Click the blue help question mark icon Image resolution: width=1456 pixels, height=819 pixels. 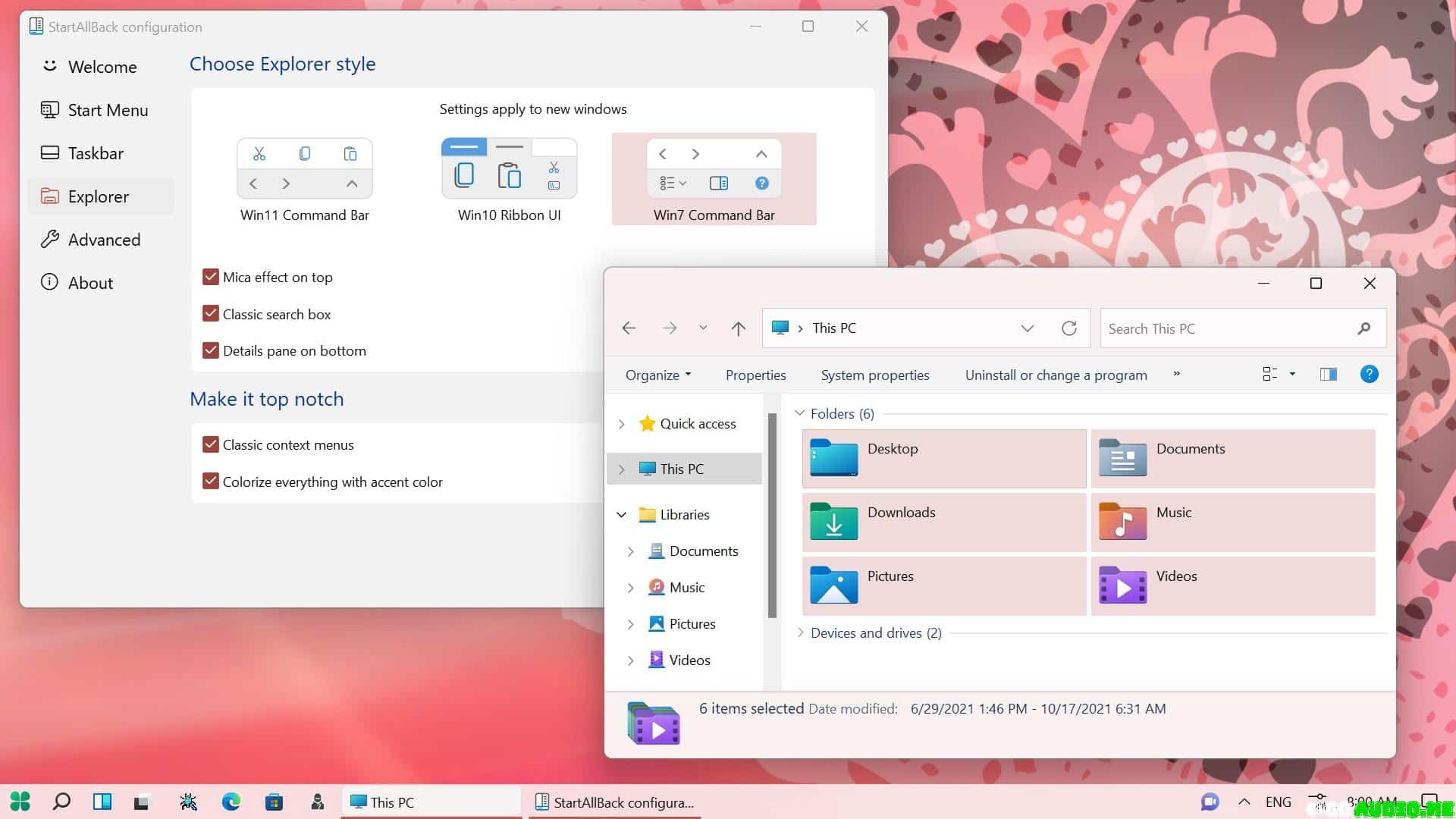[x=1369, y=375]
